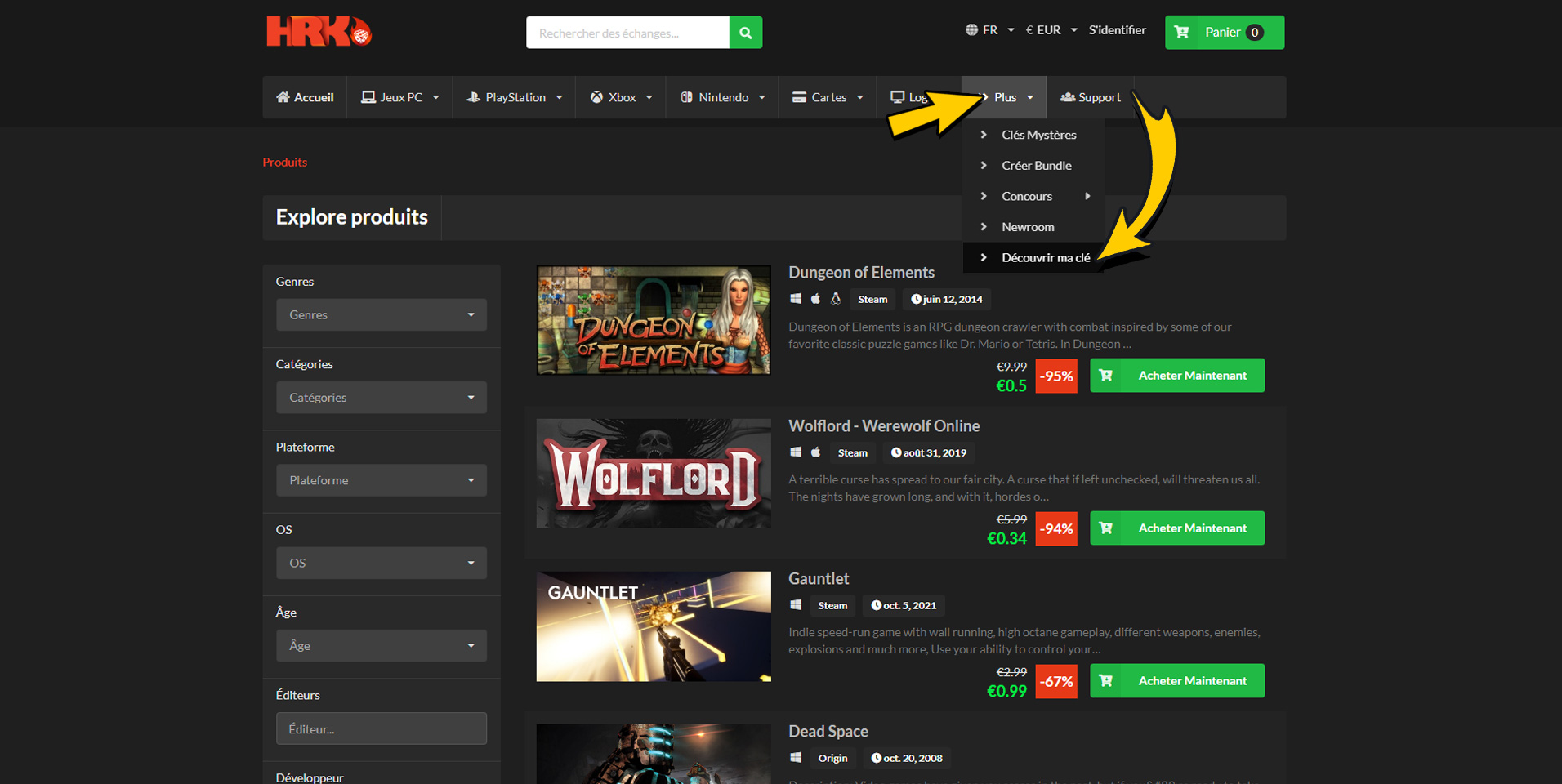The height and width of the screenshot is (784, 1562).
Task: Choose Découvrir ma clé menu entry
Action: (1033, 258)
